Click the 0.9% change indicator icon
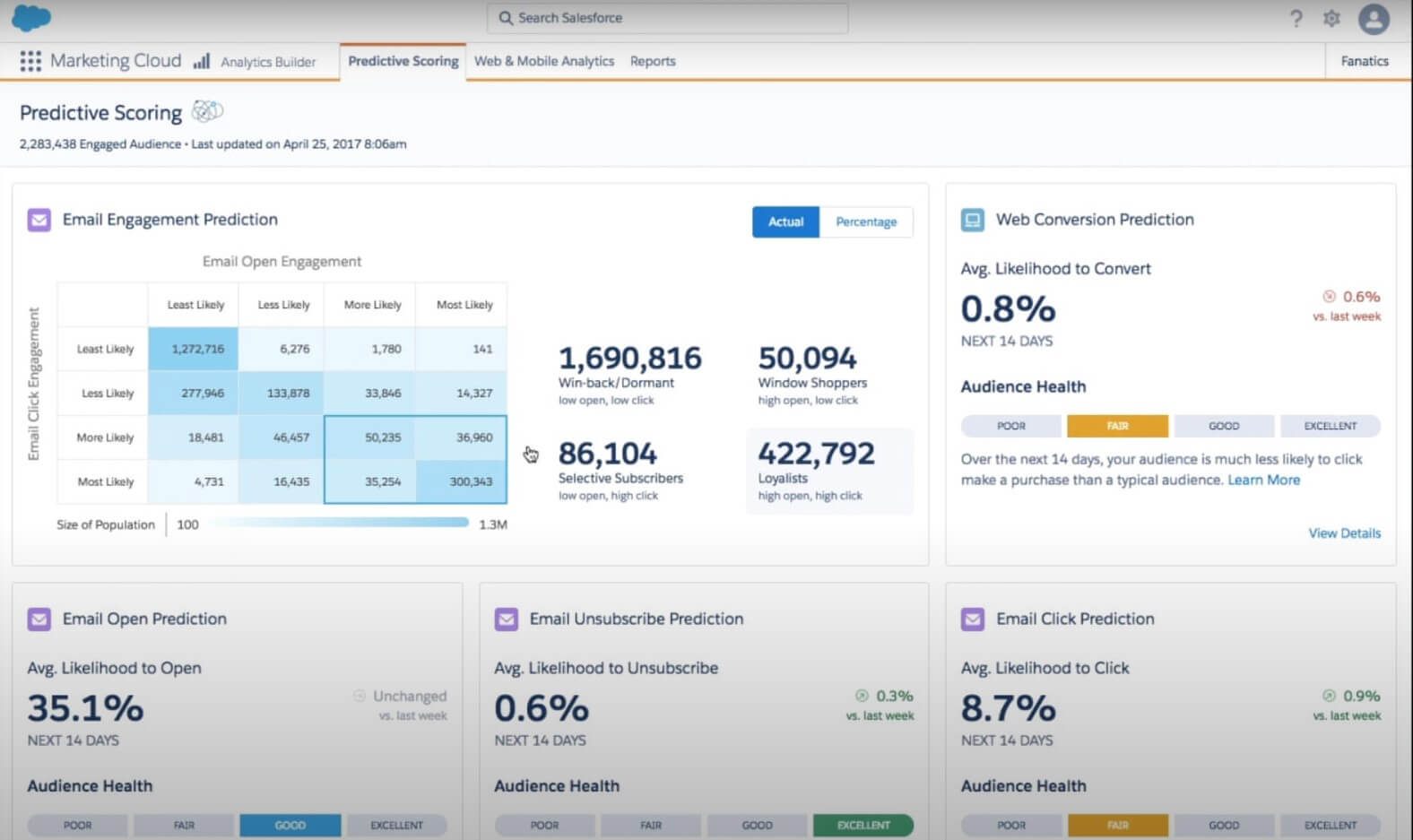Screen dimensions: 1413x840 (x=1329, y=696)
